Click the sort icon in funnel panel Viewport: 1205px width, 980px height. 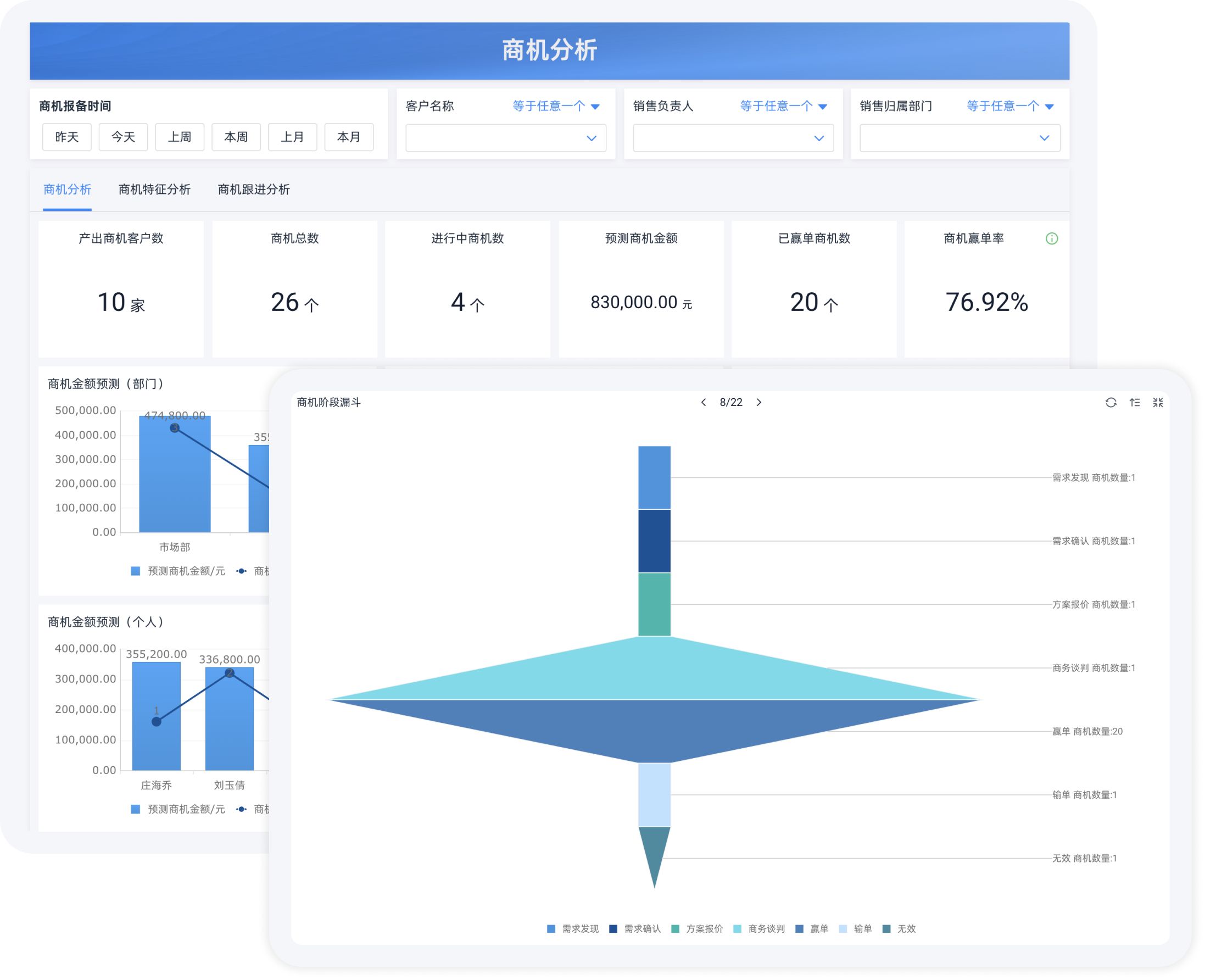(x=1134, y=403)
